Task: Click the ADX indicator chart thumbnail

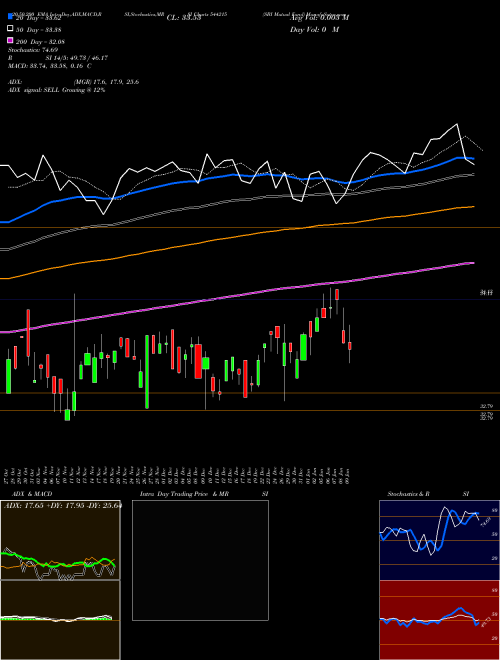Action: pyautogui.click(x=60, y=540)
